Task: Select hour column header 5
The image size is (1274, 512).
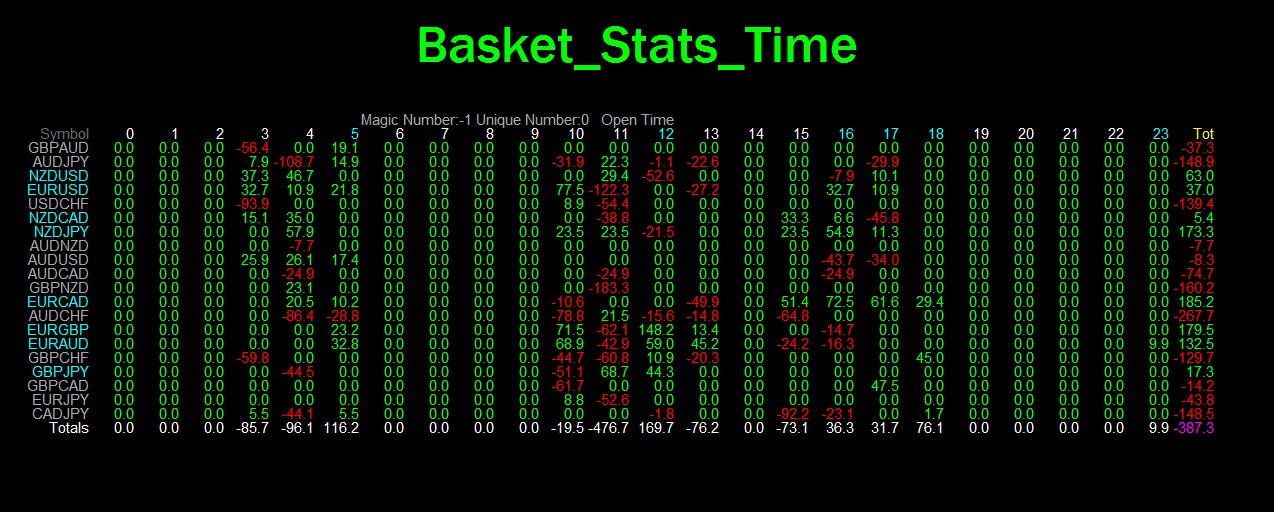Action: click(355, 134)
